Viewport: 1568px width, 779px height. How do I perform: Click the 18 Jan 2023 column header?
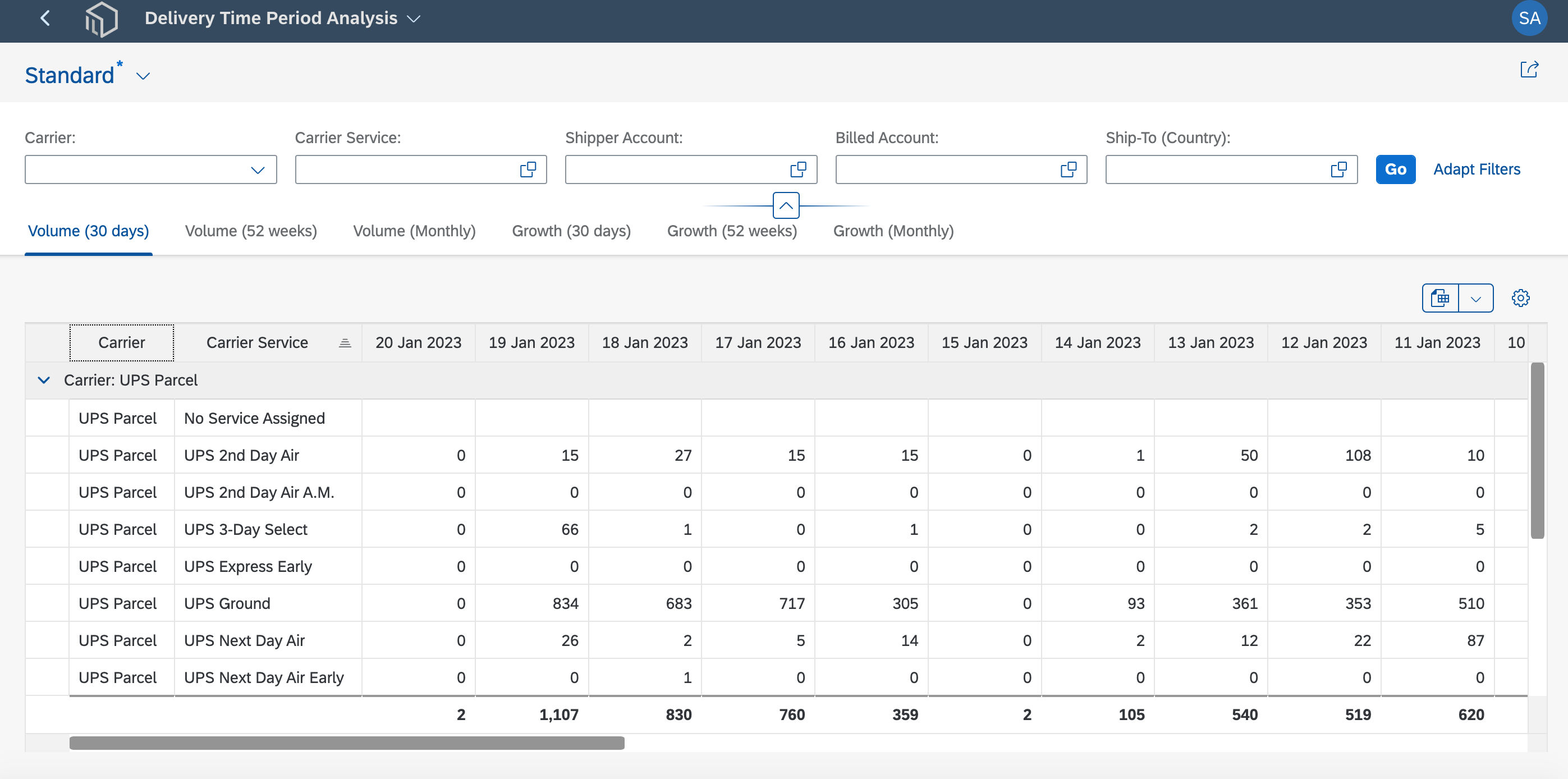click(x=645, y=343)
